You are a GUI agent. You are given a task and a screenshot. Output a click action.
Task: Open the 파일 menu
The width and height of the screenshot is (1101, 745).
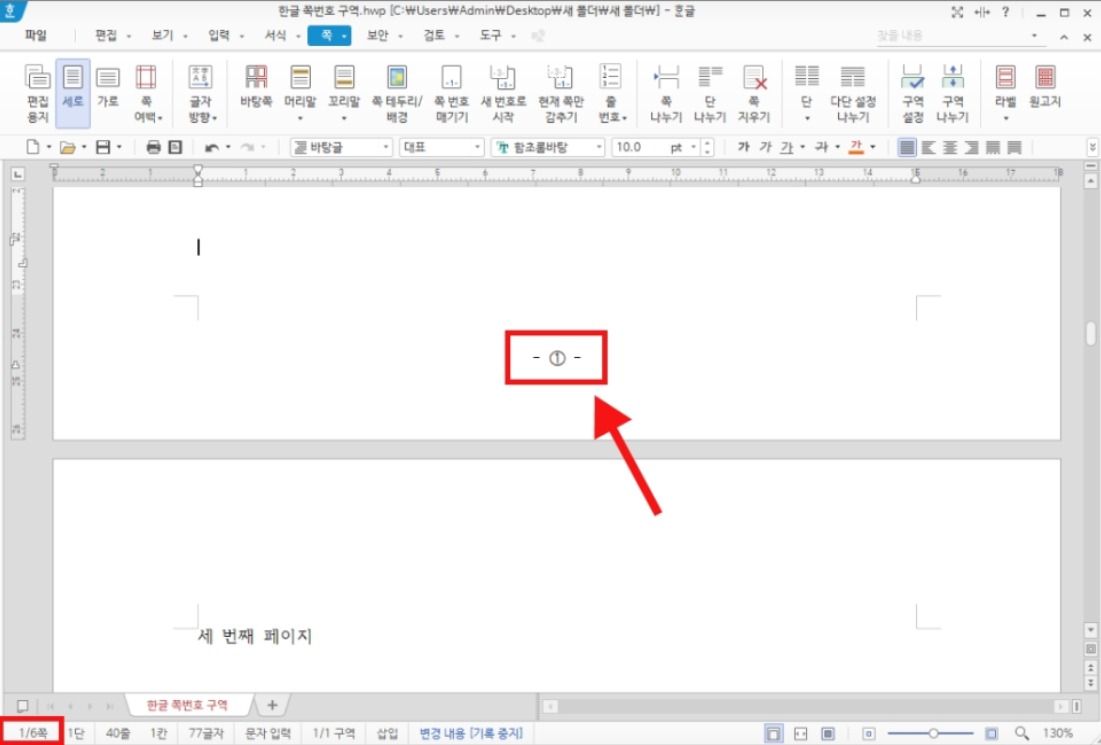coord(36,35)
